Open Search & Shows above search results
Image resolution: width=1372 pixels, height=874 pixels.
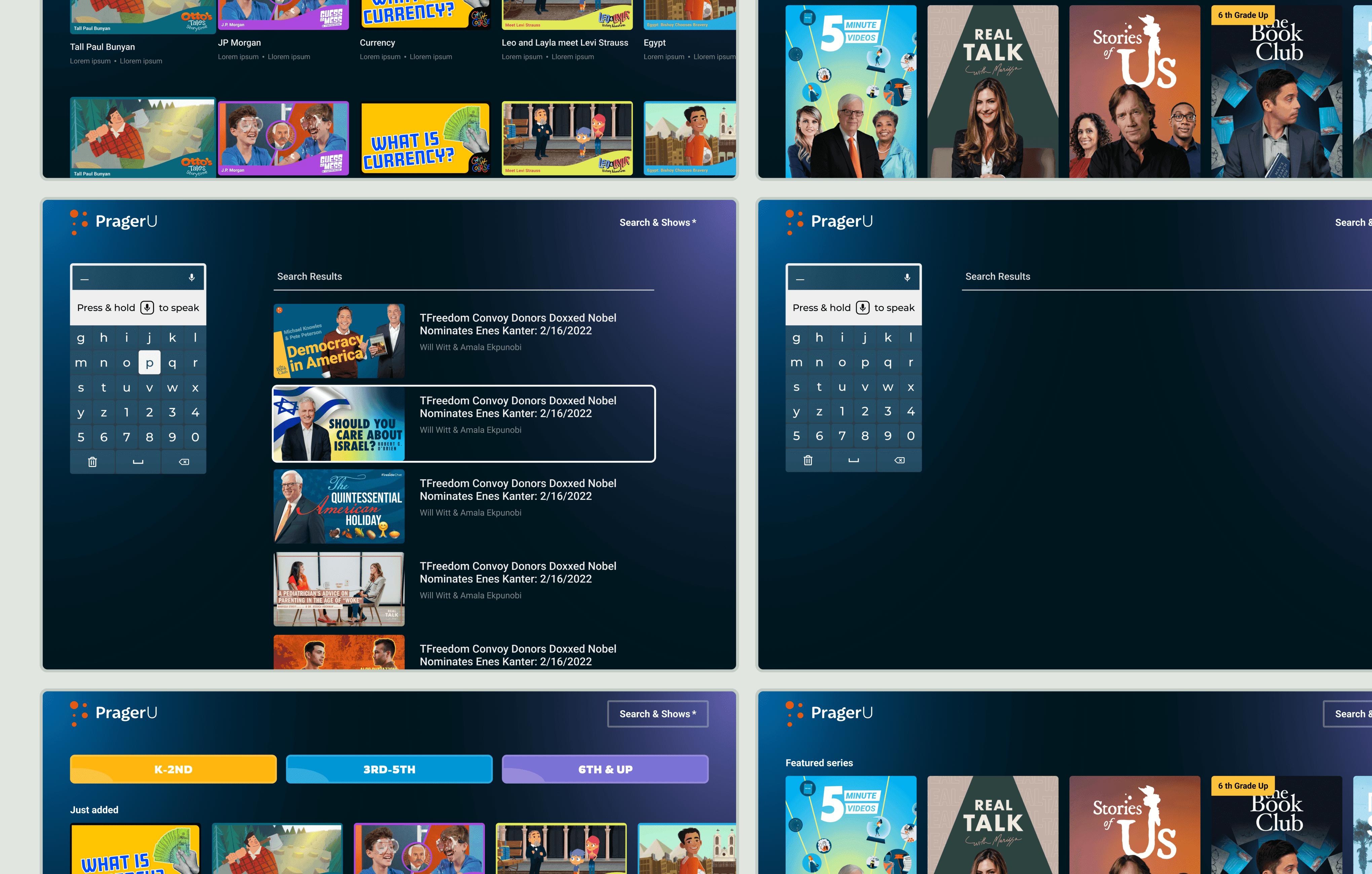point(657,223)
